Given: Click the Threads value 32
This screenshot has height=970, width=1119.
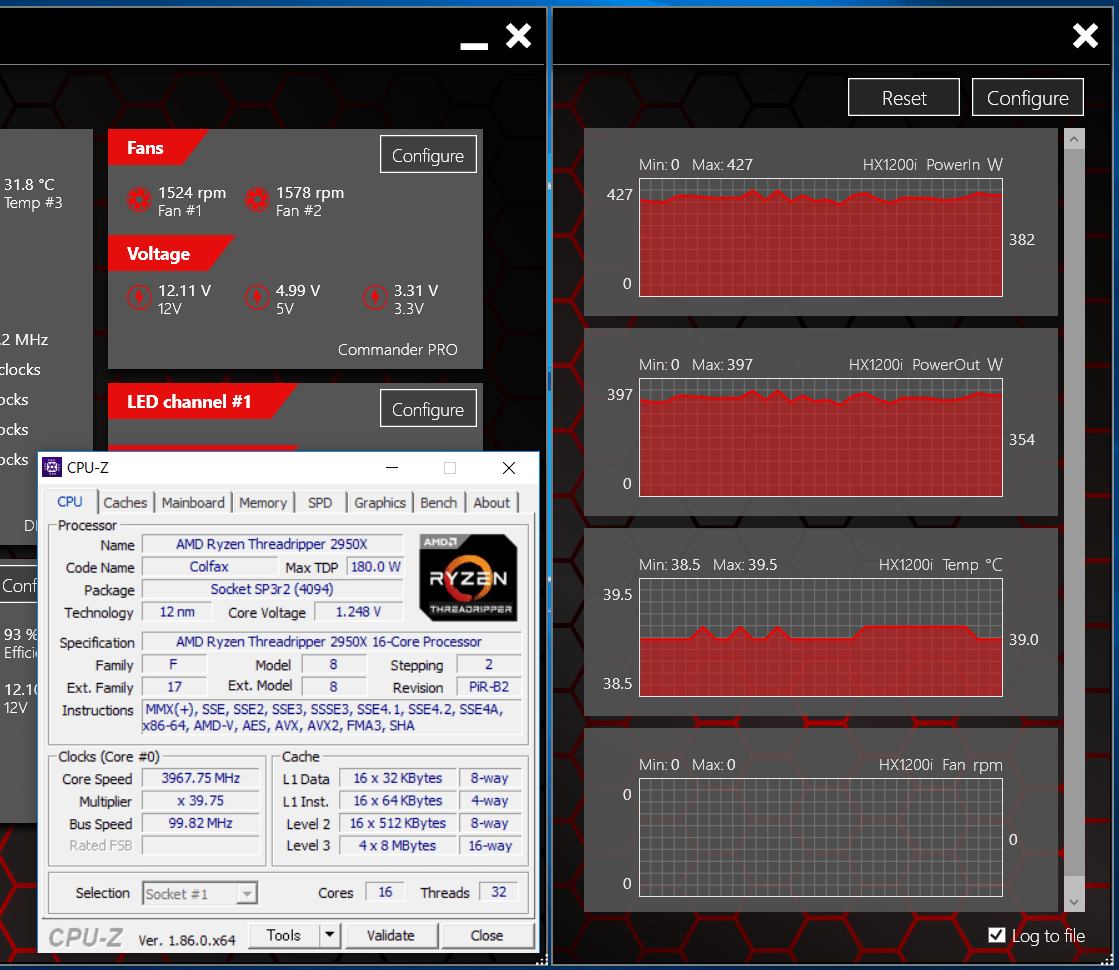Looking at the screenshot, I should 499,891.
